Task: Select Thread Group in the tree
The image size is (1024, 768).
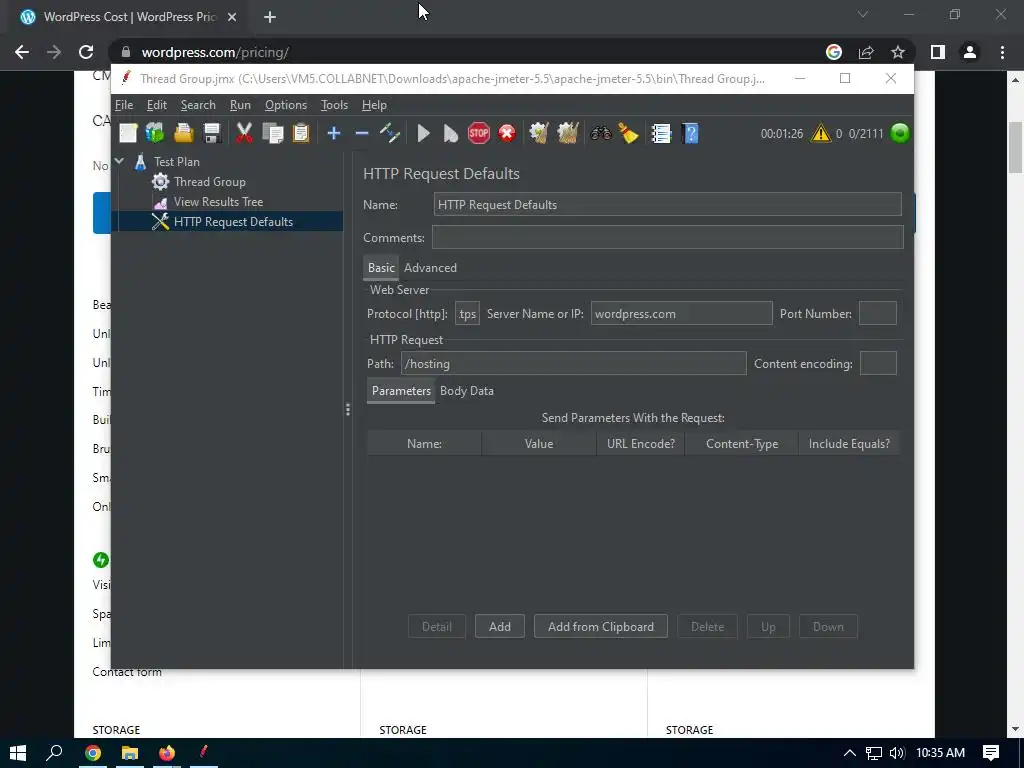Action: coord(210,182)
